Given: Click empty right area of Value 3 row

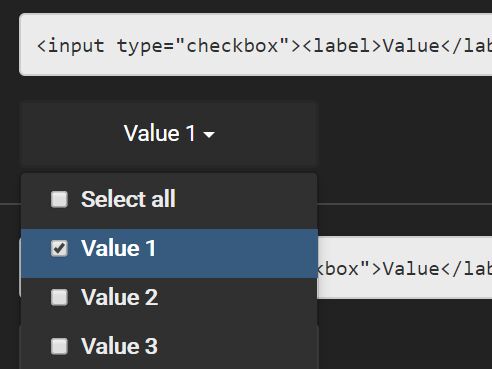Looking at the screenshot, I should click(x=237, y=348).
